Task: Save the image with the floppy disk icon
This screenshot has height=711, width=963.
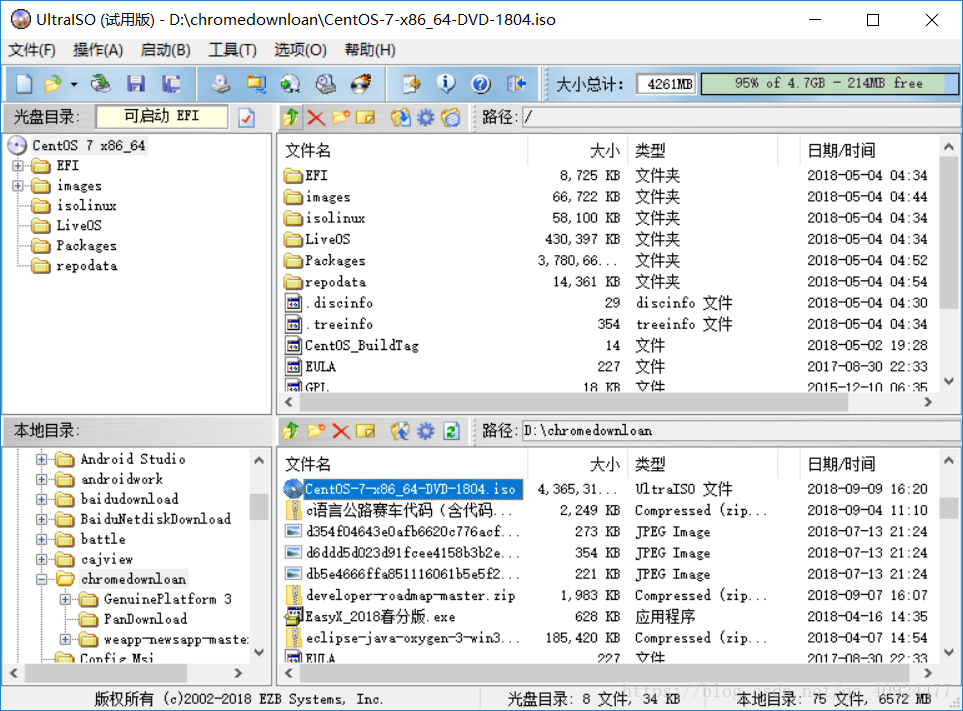Action: tap(136, 84)
